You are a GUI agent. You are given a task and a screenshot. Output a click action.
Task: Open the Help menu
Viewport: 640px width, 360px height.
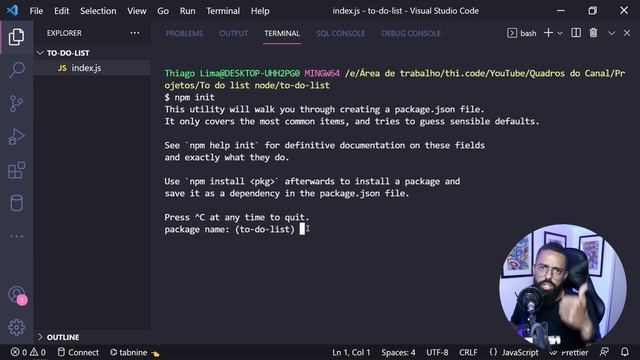click(260, 11)
